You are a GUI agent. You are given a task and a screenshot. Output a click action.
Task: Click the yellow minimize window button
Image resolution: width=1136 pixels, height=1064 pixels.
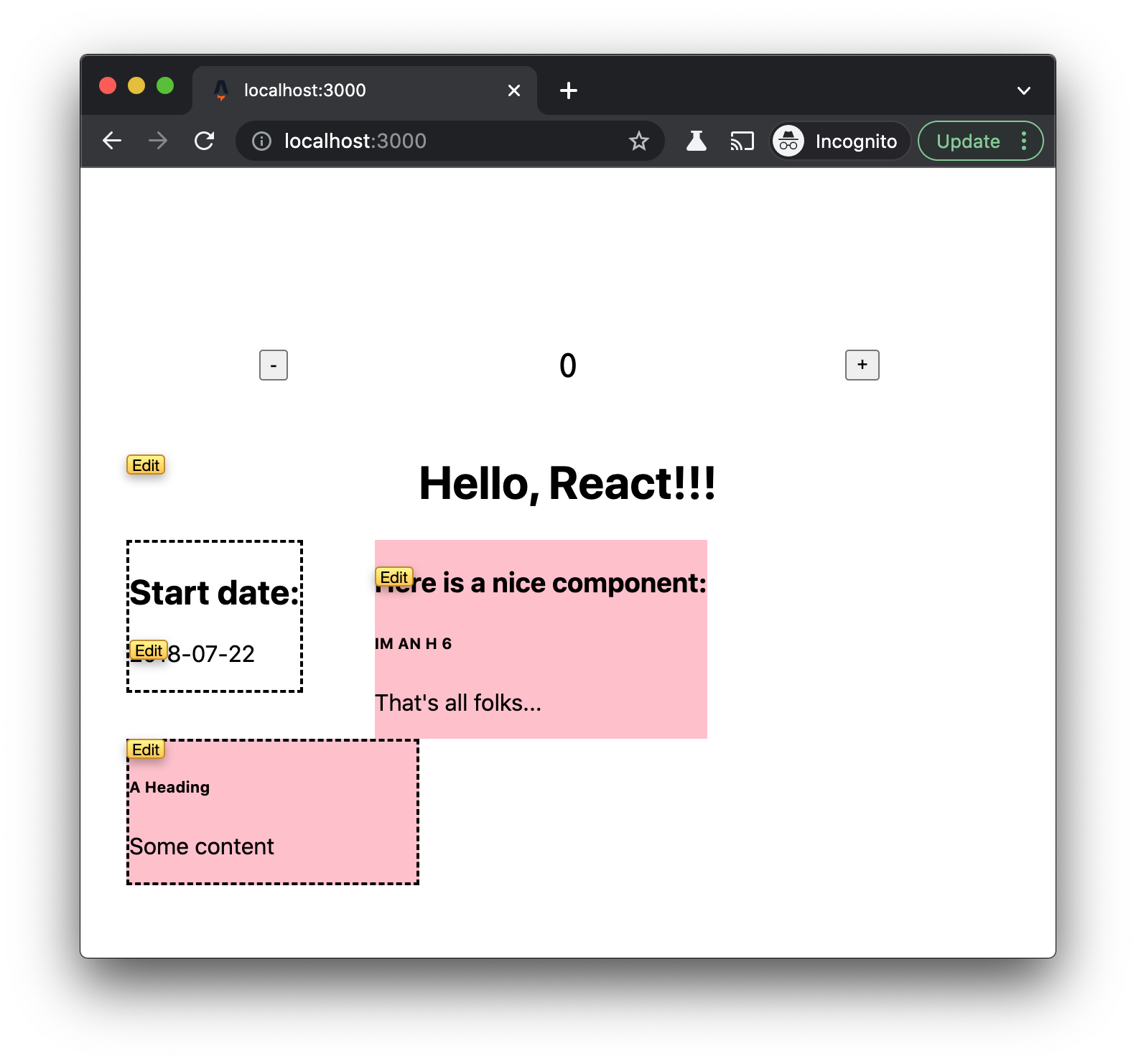[136, 86]
